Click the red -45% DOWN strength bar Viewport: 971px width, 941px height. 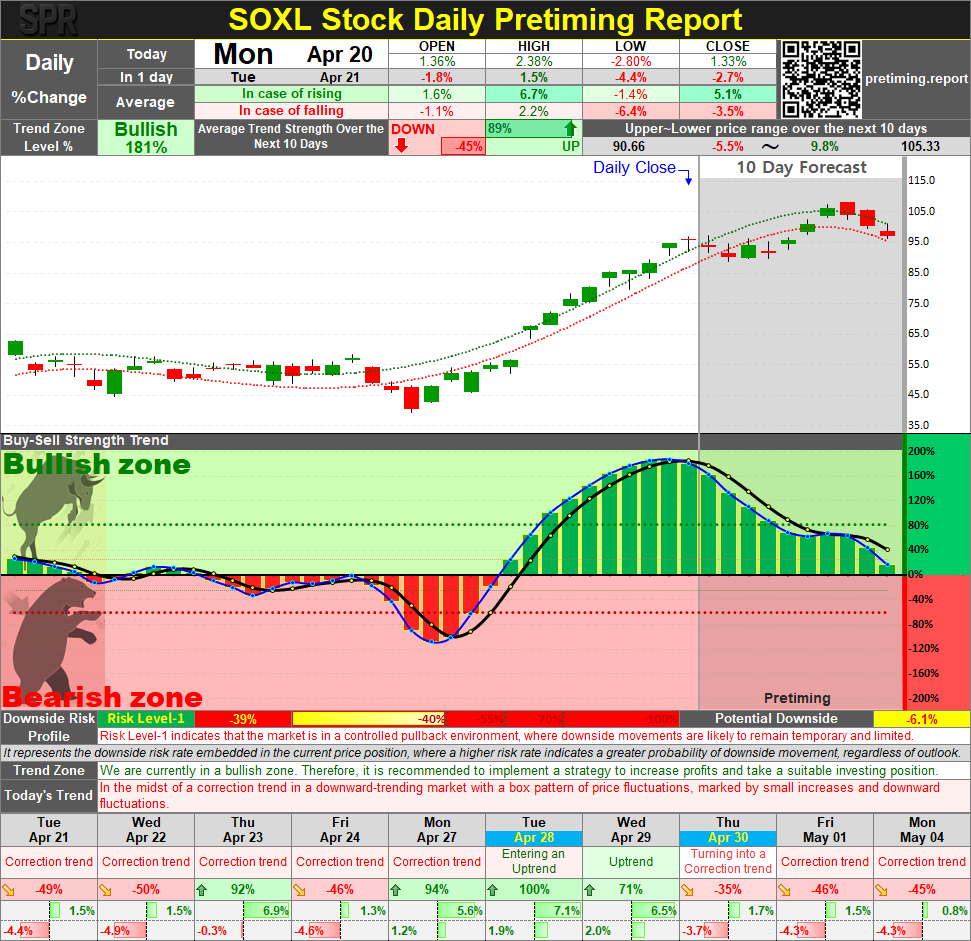coord(462,146)
